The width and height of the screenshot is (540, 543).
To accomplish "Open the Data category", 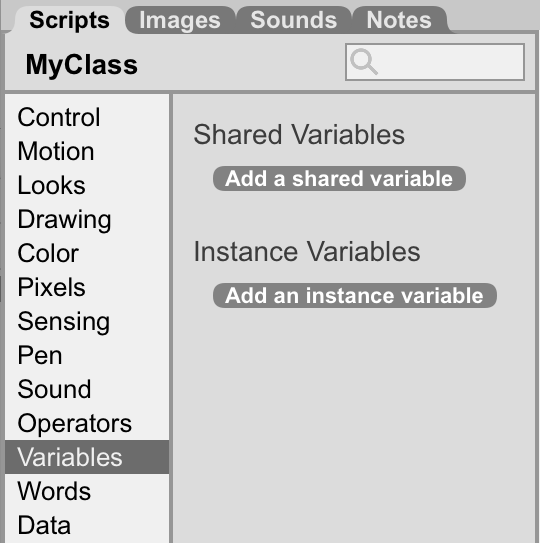I will (87, 525).
